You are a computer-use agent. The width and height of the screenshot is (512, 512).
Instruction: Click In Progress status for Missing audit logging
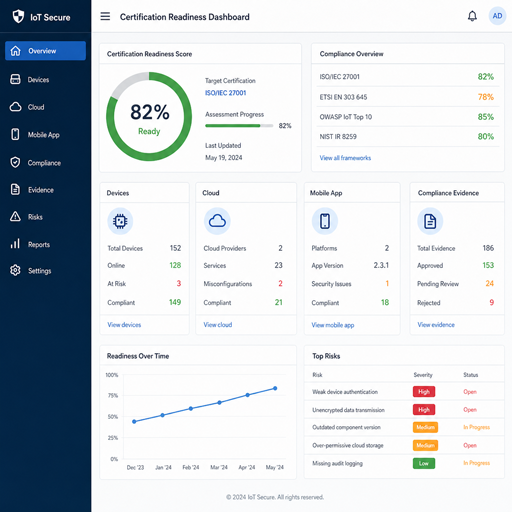pyautogui.click(x=476, y=463)
